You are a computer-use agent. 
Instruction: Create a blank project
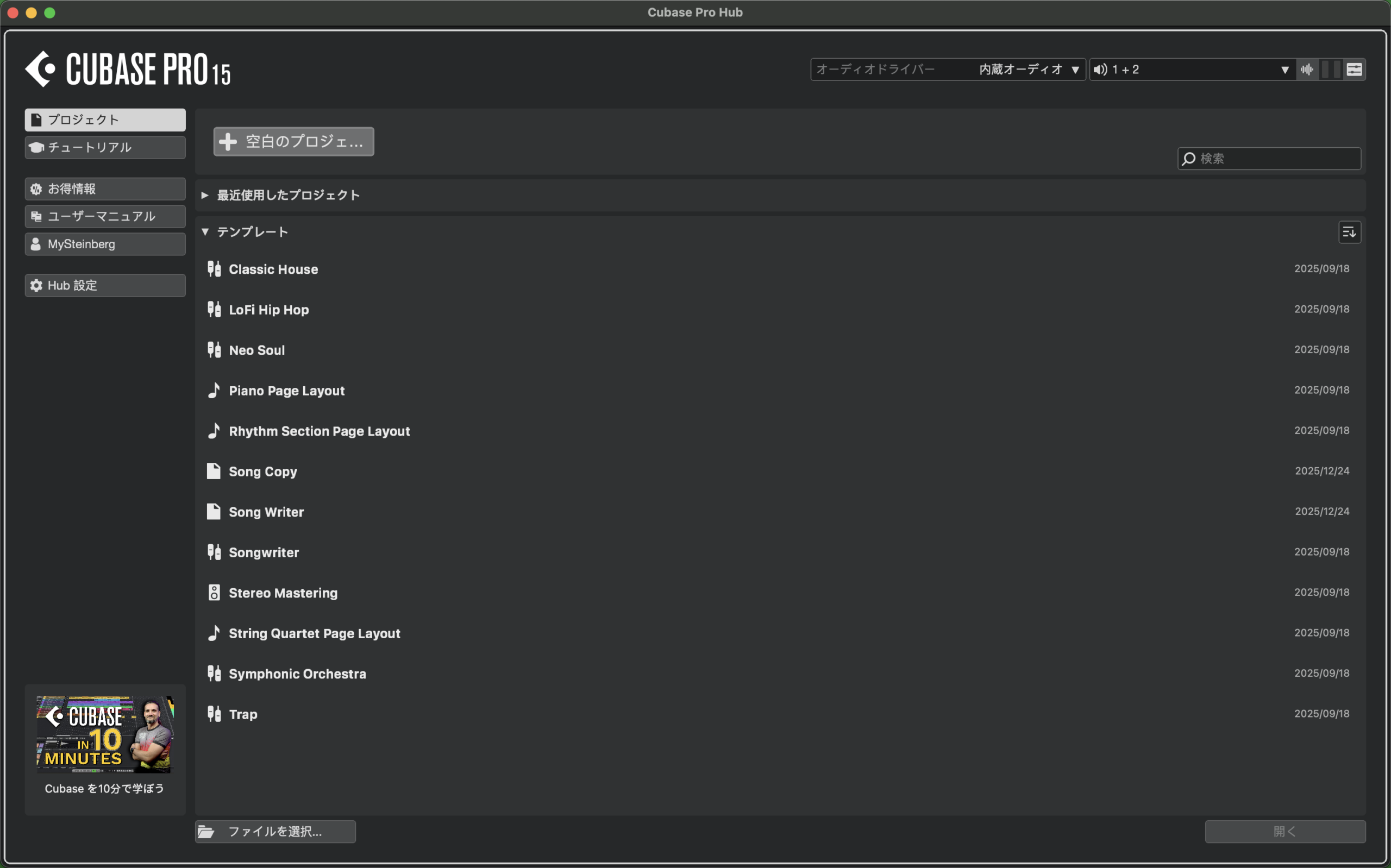click(x=293, y=141)
